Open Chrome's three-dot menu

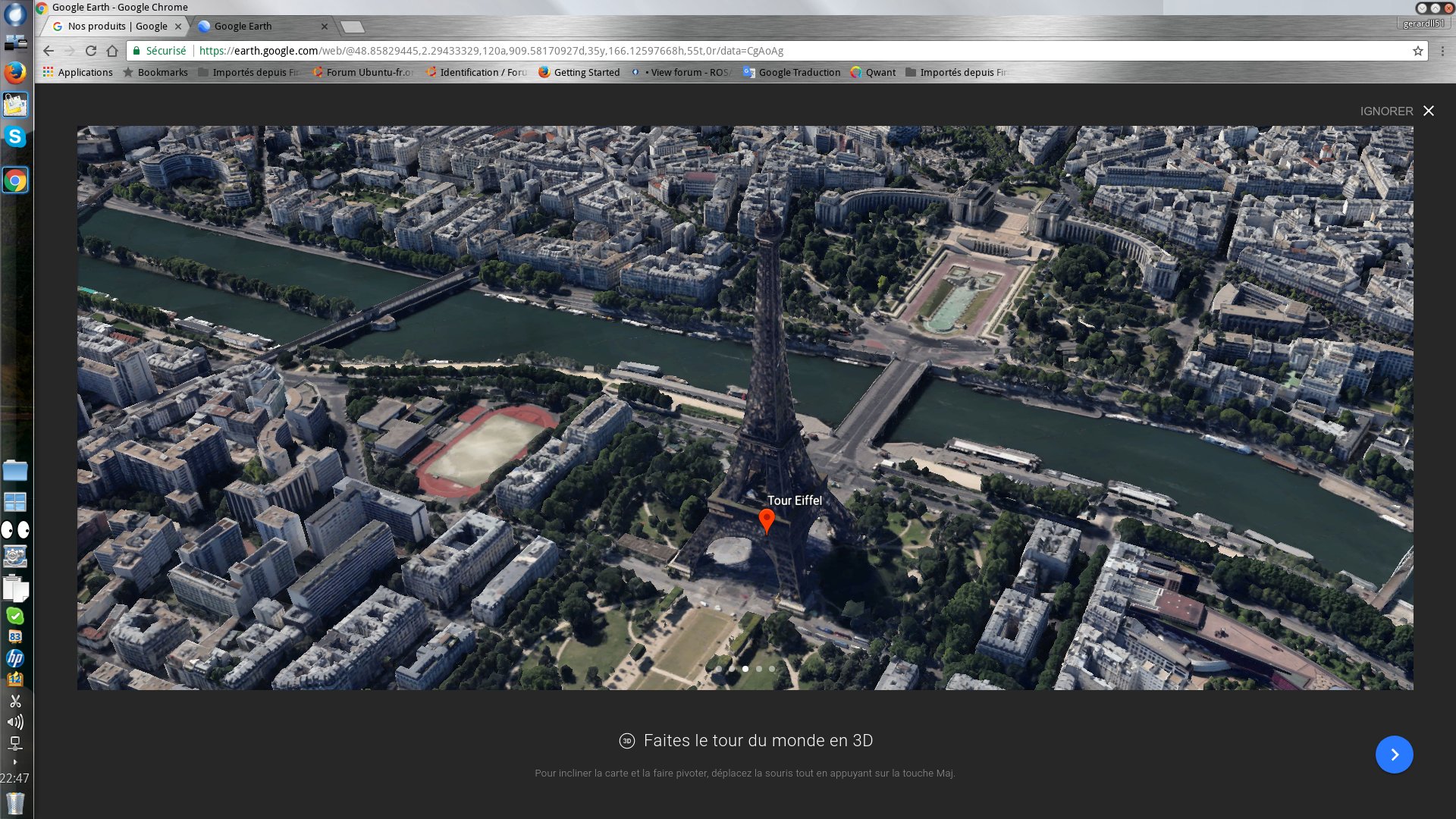pyautogui.click(x=1442, y=51)
